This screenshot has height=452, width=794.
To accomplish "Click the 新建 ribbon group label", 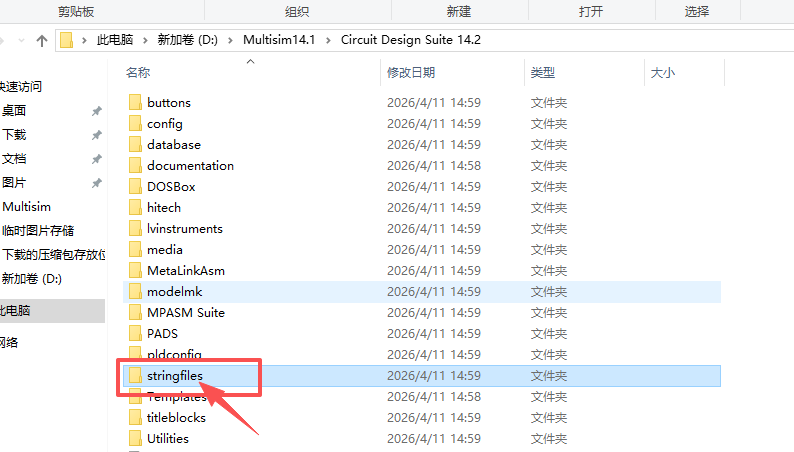I will 459,12.
